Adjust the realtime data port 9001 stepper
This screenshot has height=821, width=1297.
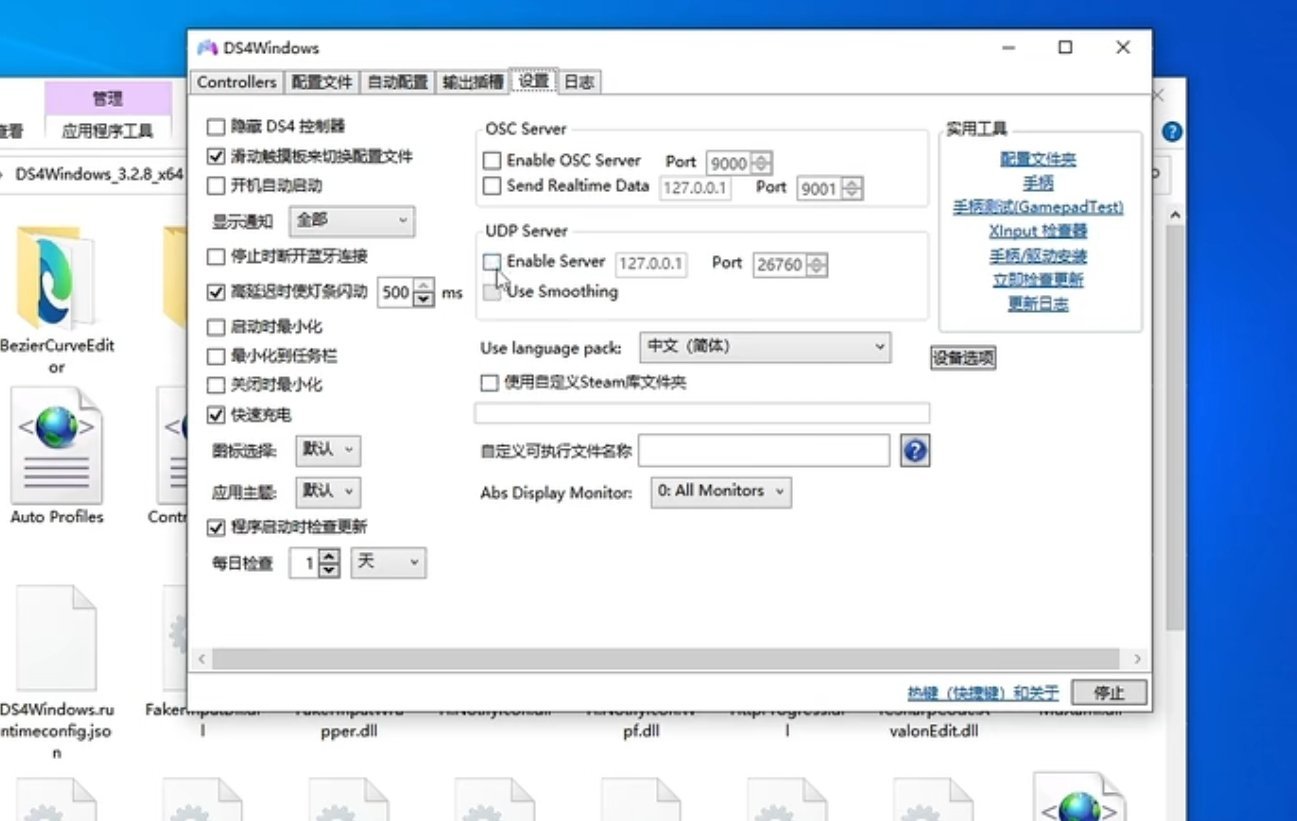coord(852,188)
